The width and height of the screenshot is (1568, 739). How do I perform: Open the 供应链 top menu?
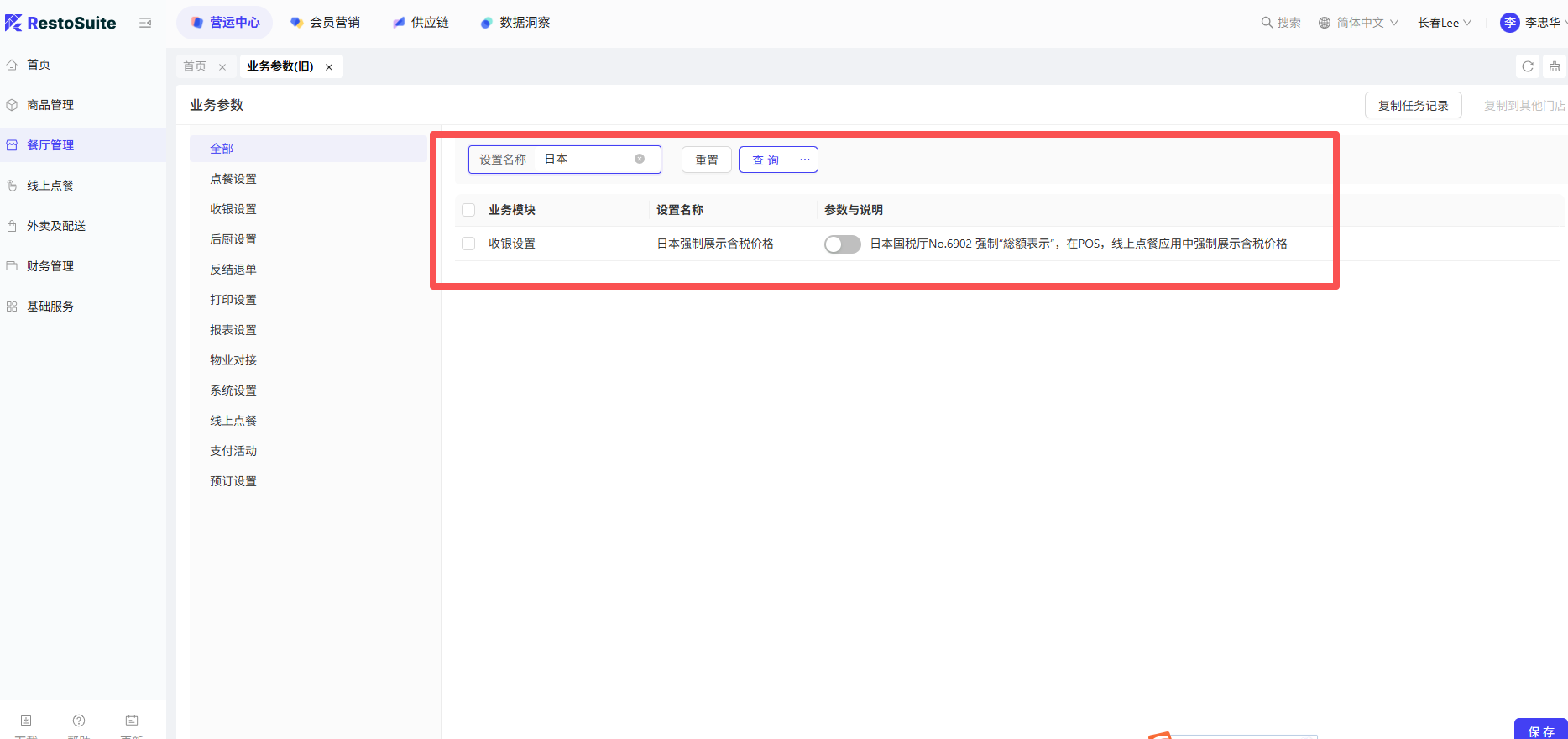click(x=421, y=23)
